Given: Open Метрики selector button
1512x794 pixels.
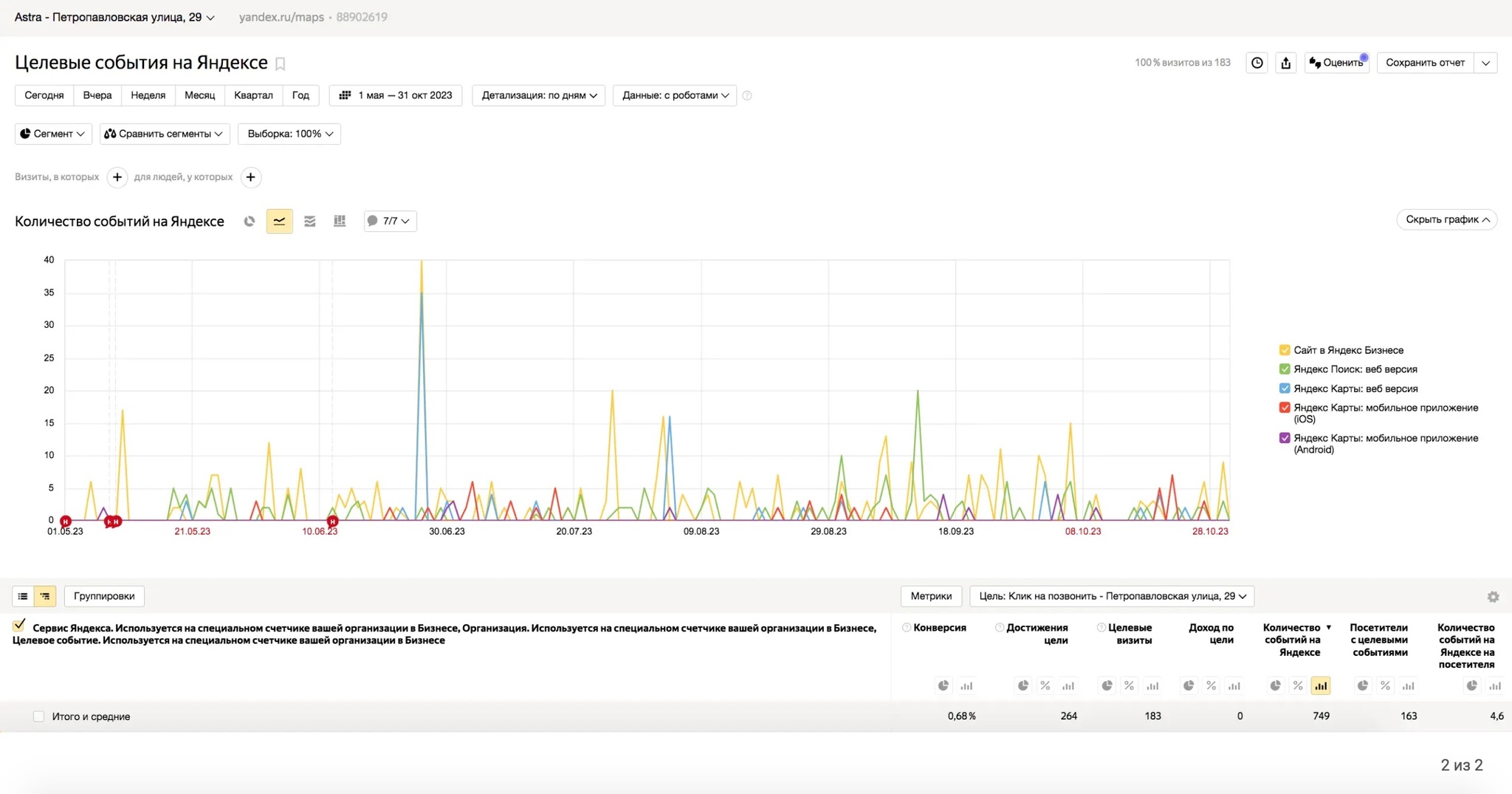Looking at the screenshot, I should point(931,596).
